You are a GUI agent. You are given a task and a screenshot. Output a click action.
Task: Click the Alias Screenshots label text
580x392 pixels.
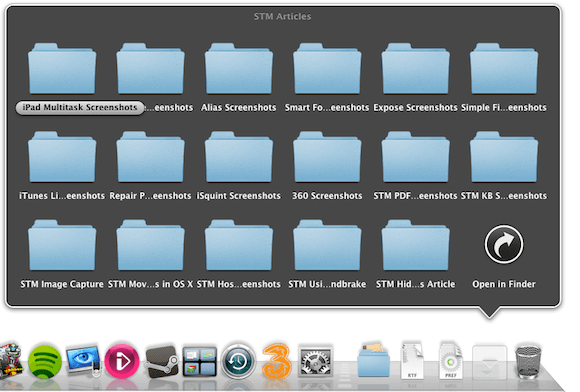click(239, 108)
